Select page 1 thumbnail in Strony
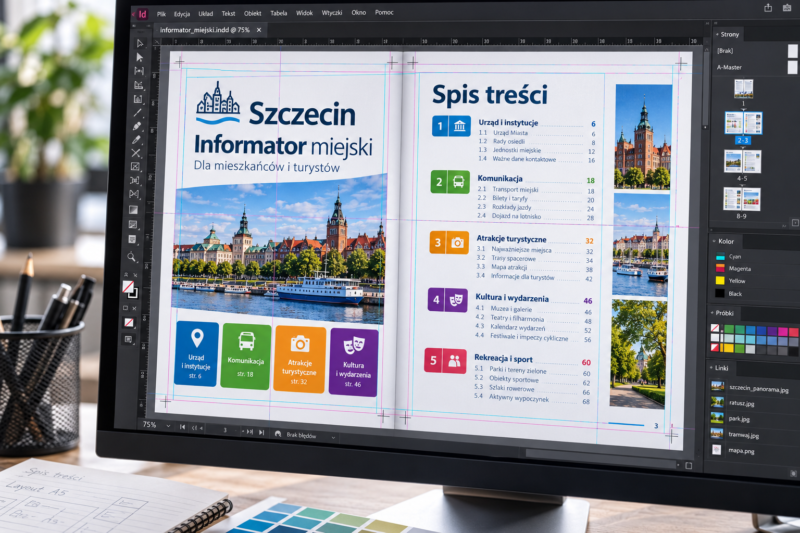800x533 pixels. (743, 89)
